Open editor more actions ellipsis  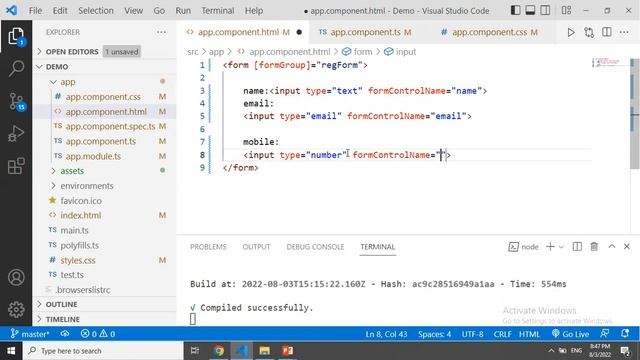point(624,32)
